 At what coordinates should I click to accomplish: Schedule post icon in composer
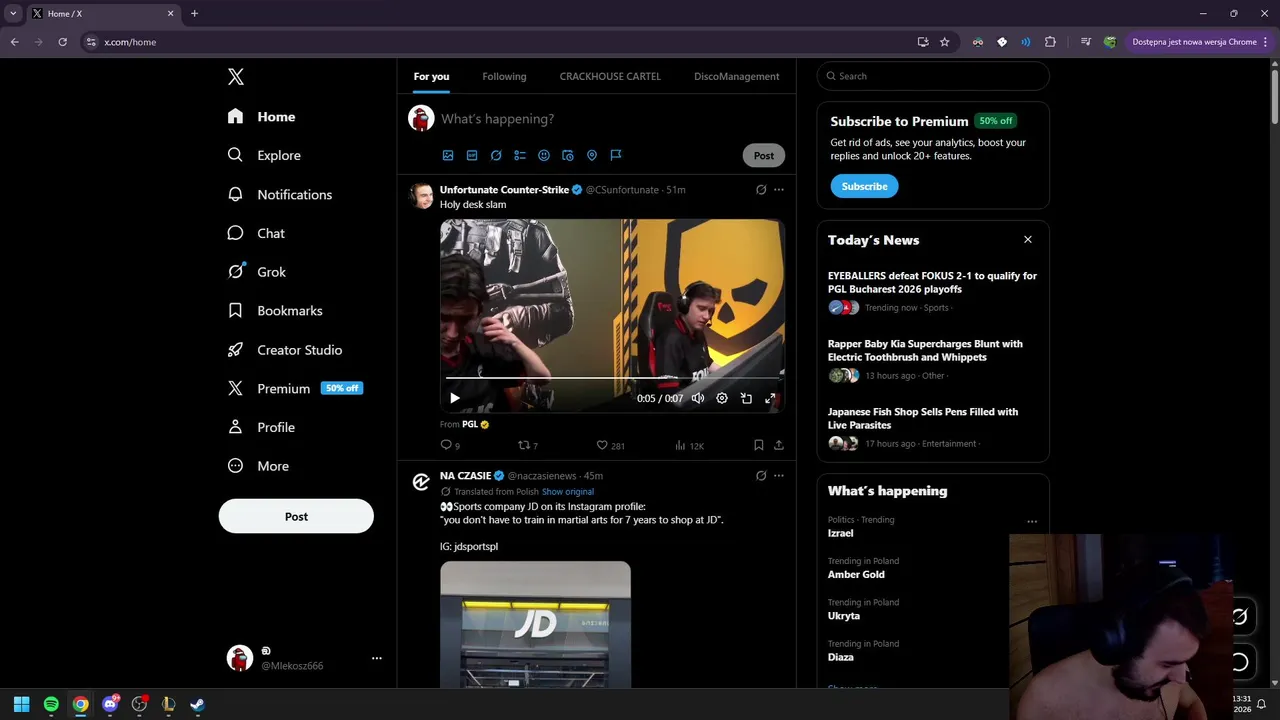point(568,155)
